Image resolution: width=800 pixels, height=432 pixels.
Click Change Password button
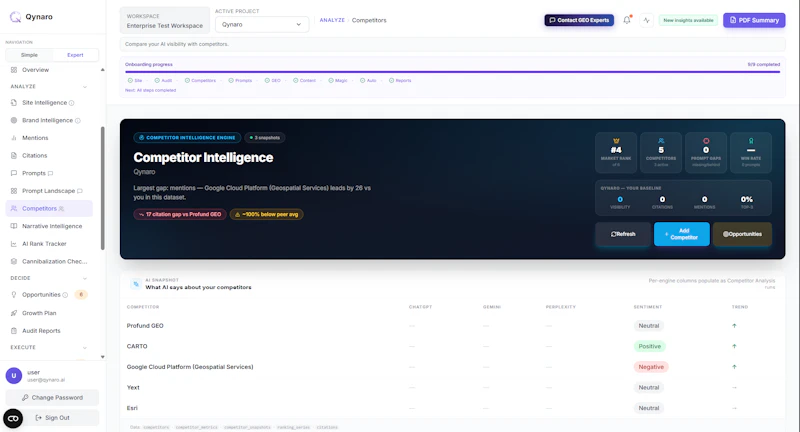[x=52, y=398]
